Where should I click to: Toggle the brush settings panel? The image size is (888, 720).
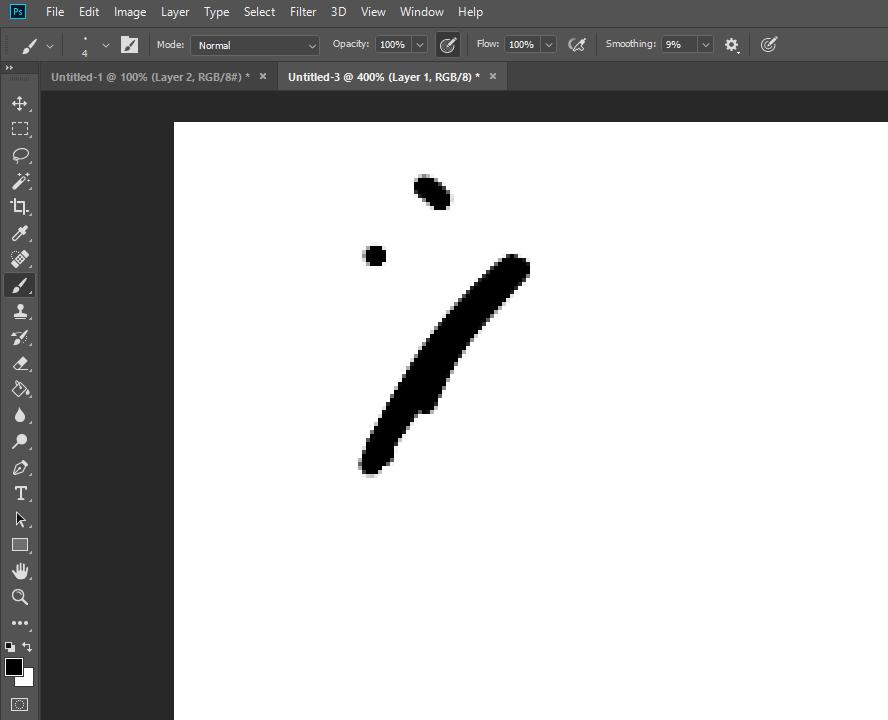pos(129,45)
